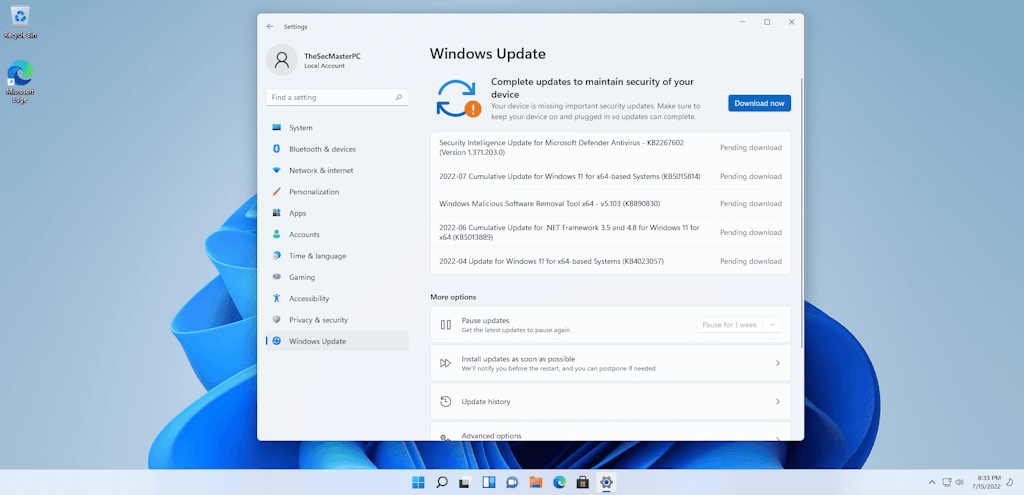Open Privacy & security category
The height and width of the screenshot is (495, 1024).
pyautogui.click(x=337, y=320)
